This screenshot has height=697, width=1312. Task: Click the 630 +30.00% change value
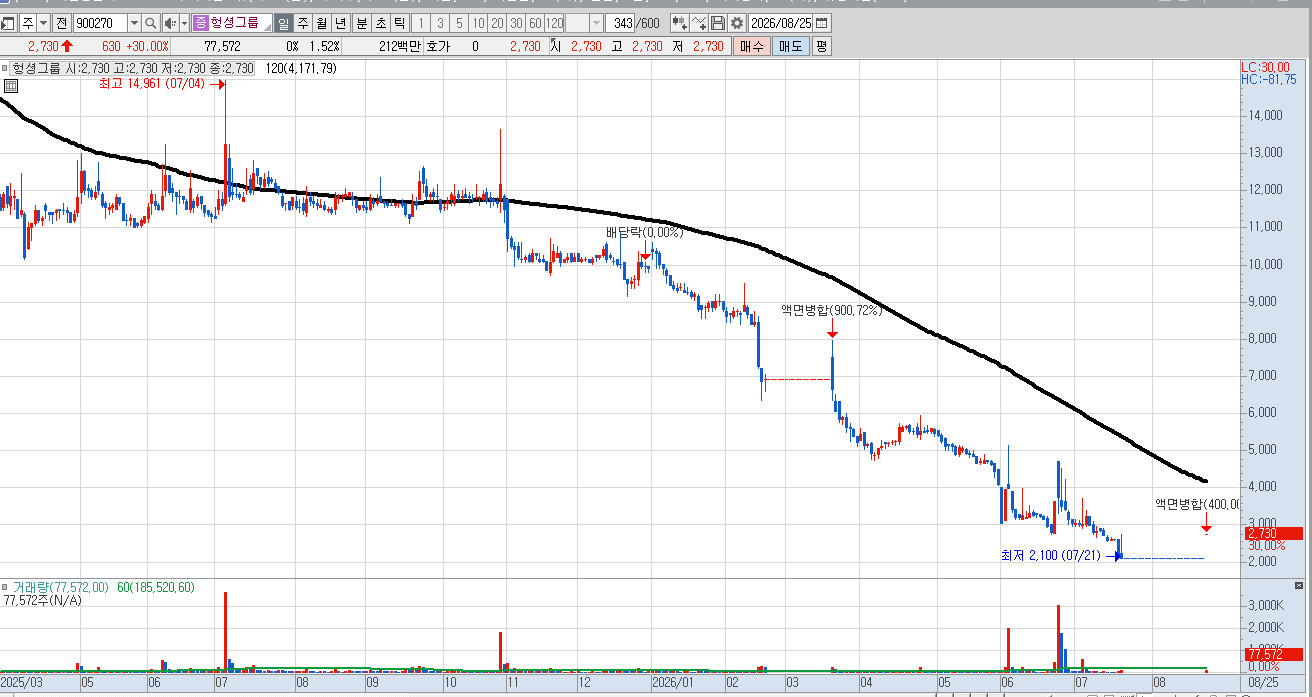[x=136, y=46]
